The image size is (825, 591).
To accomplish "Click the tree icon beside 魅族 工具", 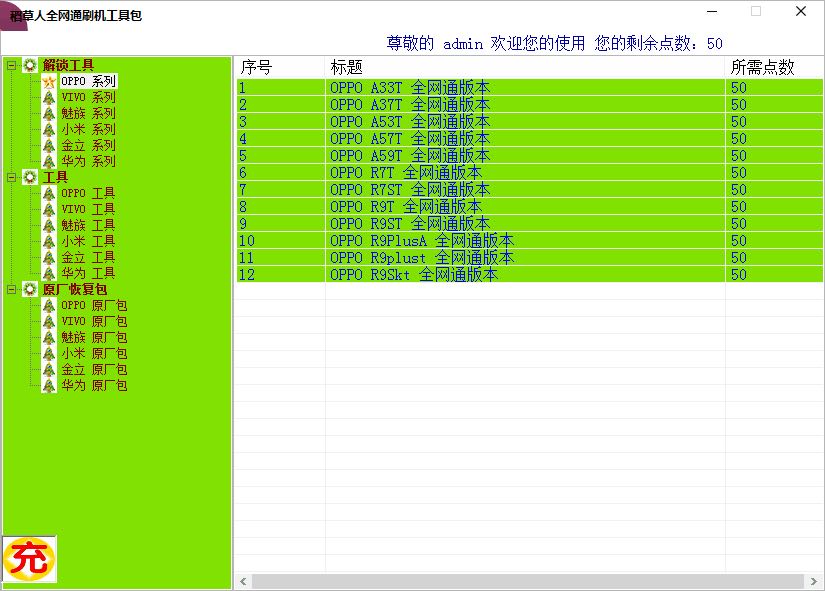I will 49,226.
